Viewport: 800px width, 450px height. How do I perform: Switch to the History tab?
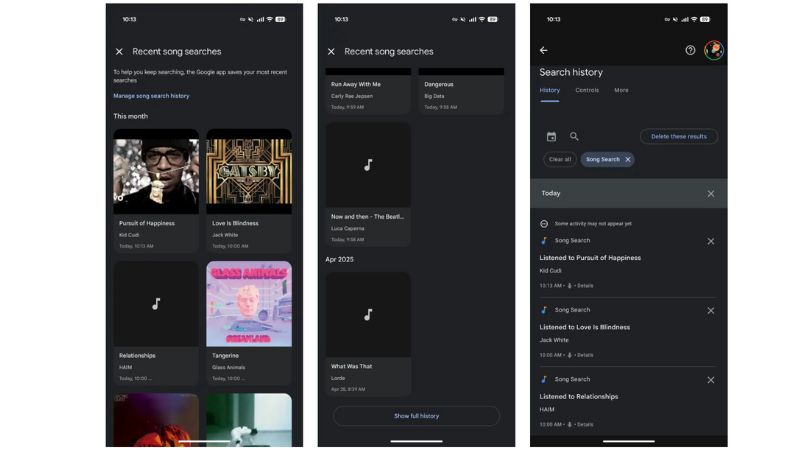(549, 90)
